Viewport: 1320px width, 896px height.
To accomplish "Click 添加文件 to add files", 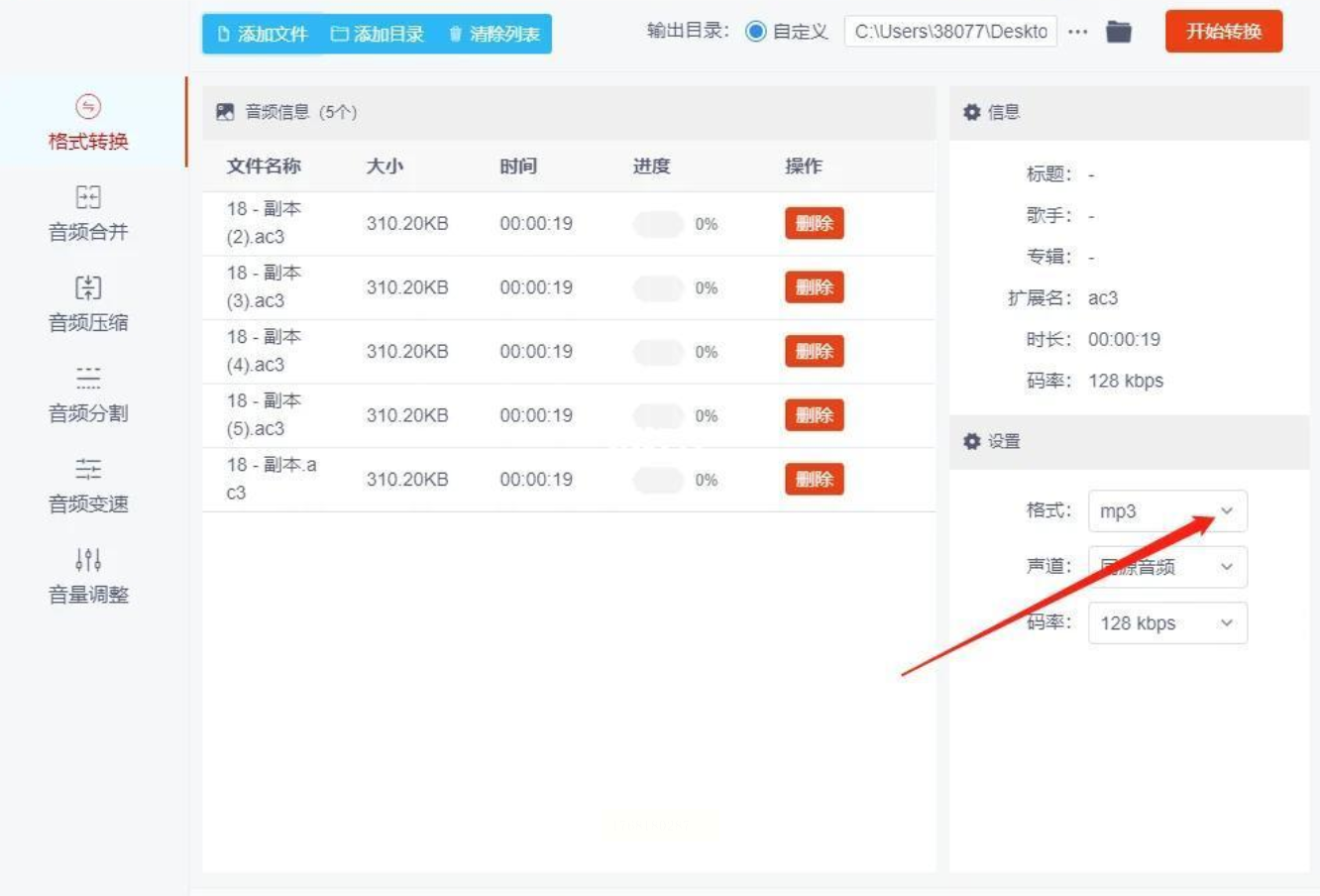I will pos(263,34).
